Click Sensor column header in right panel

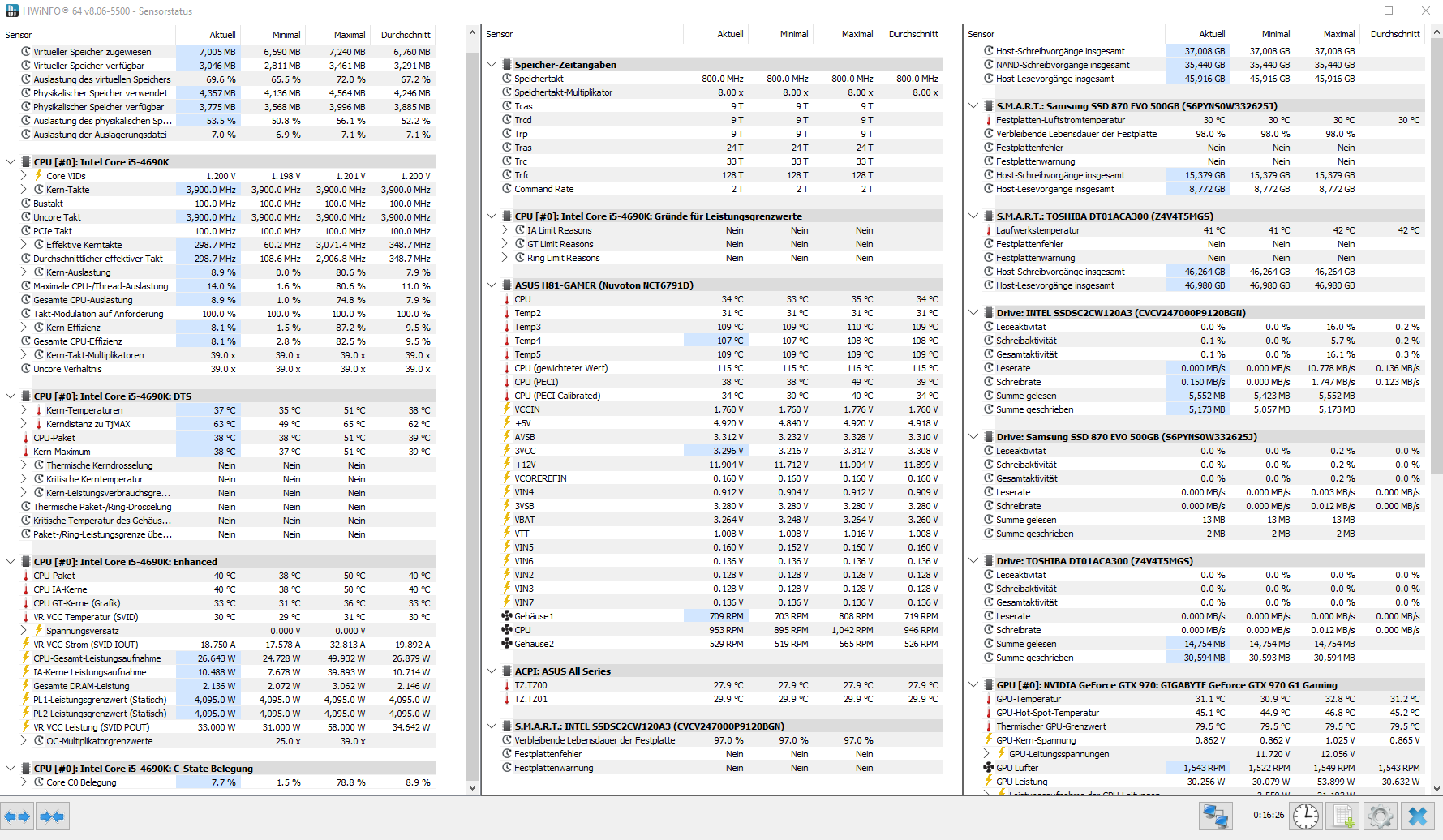pyautogui.click(x=1063, y=34)
